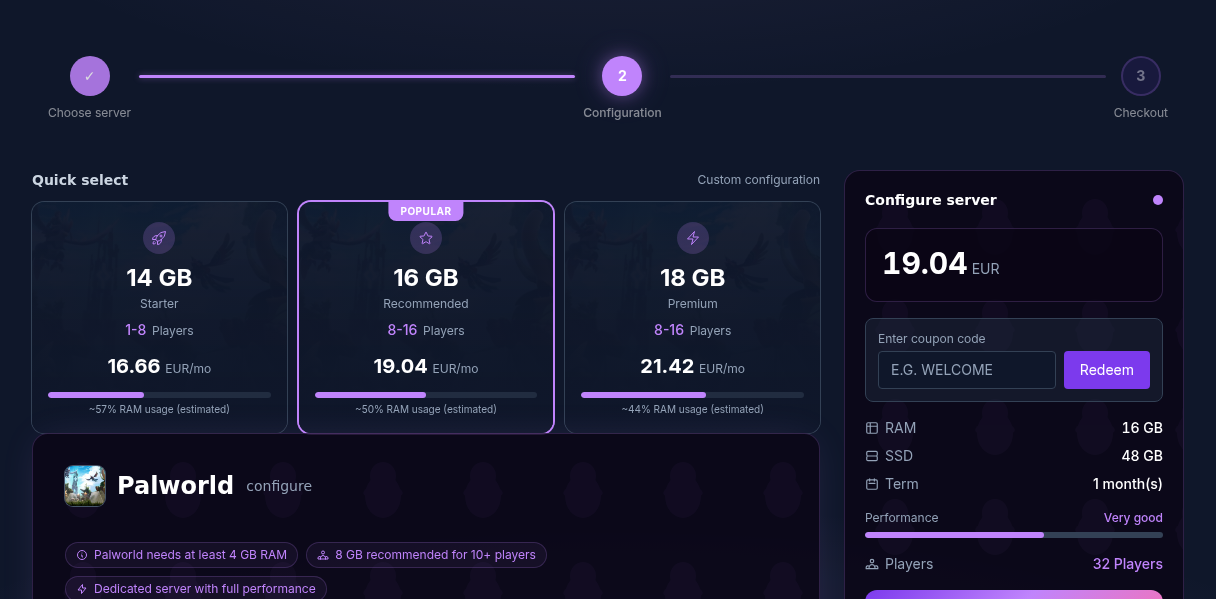The width and height of the screenshot is (1216, 599).
Task: Click the RAM icon in Configure server
Action: tap(872, 428)
